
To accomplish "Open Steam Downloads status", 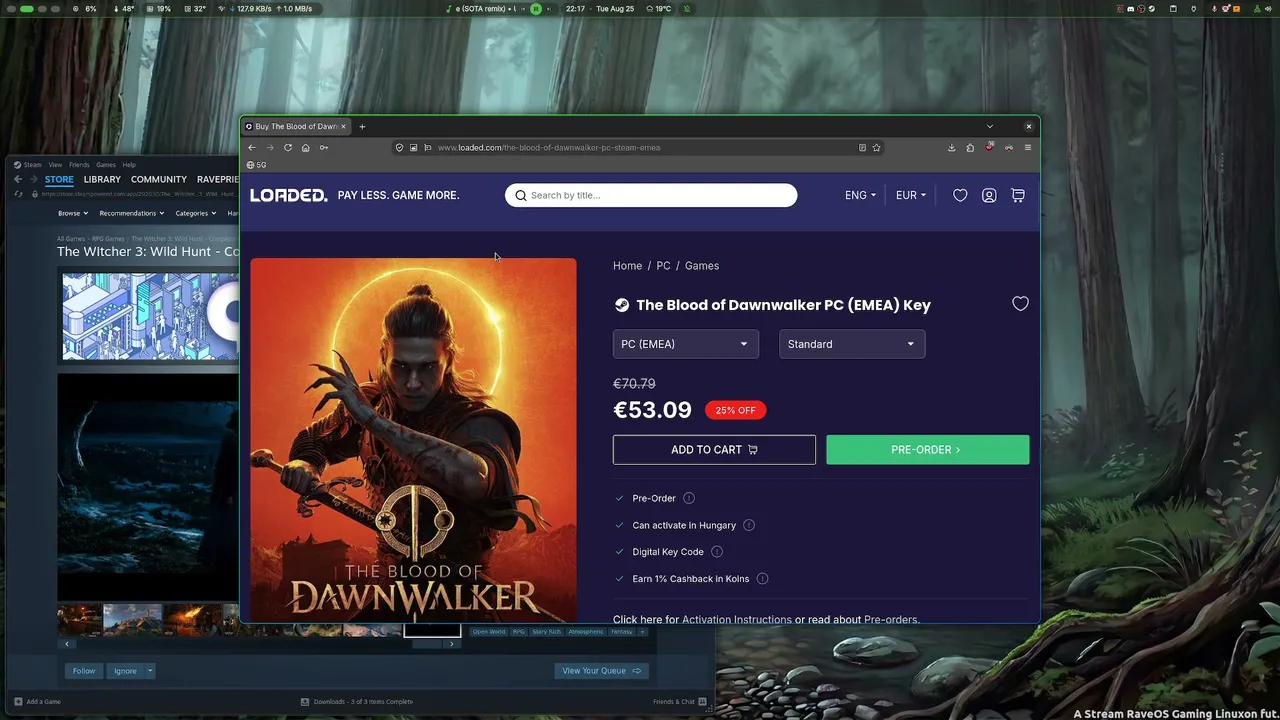I will point(357,702).
